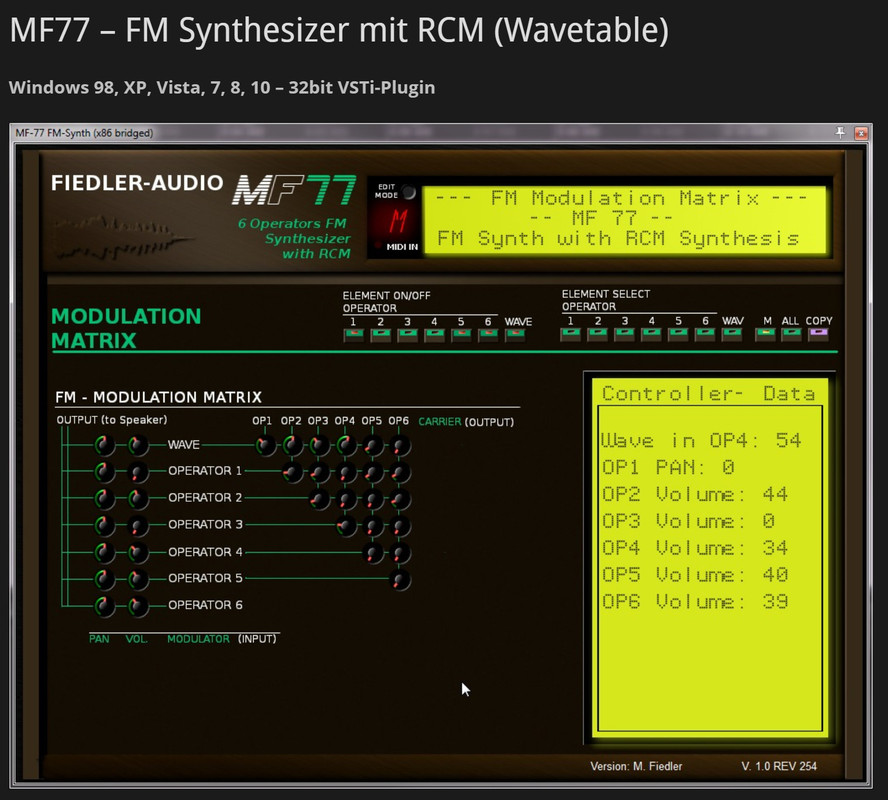Click the Operator 3 VOL knob
The image size is (888, 800).
137,525
